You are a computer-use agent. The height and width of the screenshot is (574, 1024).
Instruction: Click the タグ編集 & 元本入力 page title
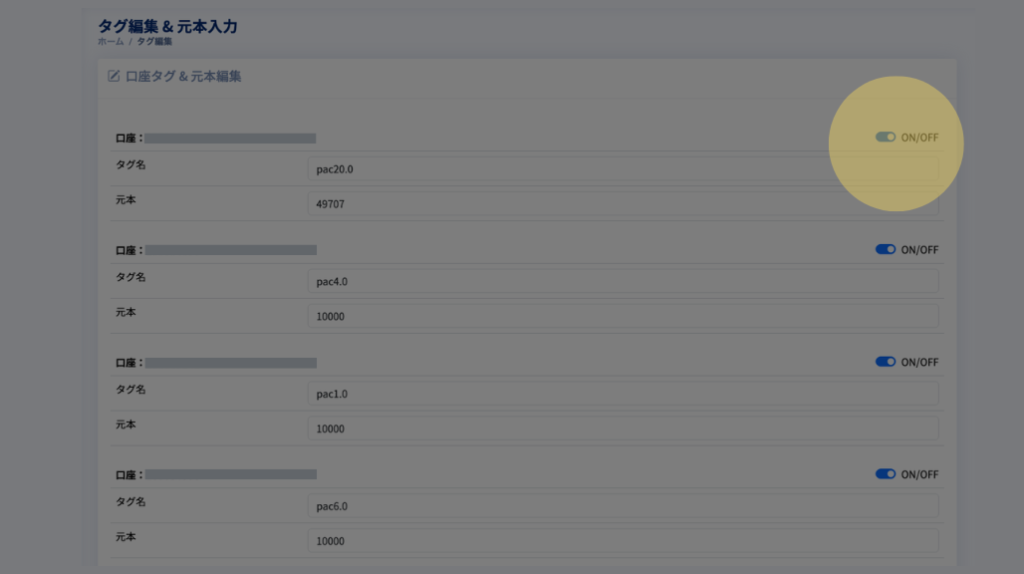pos(168,26)
